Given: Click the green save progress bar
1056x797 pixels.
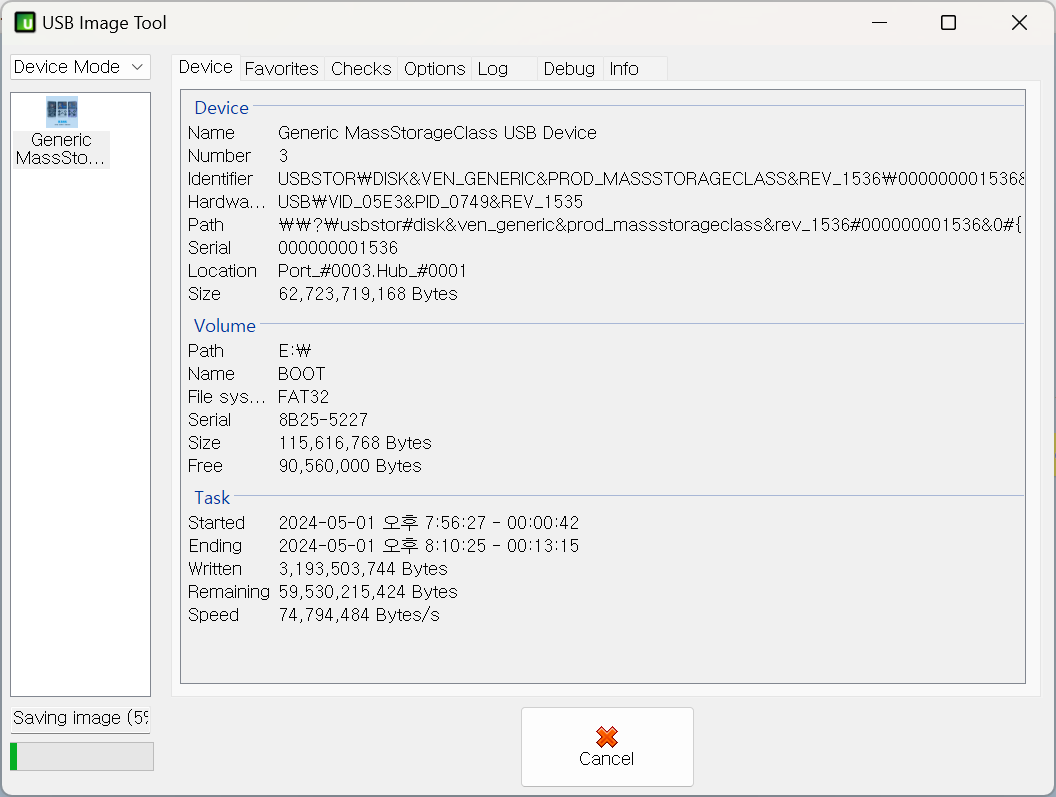Looking at the screenshot, I should point(81,757).
